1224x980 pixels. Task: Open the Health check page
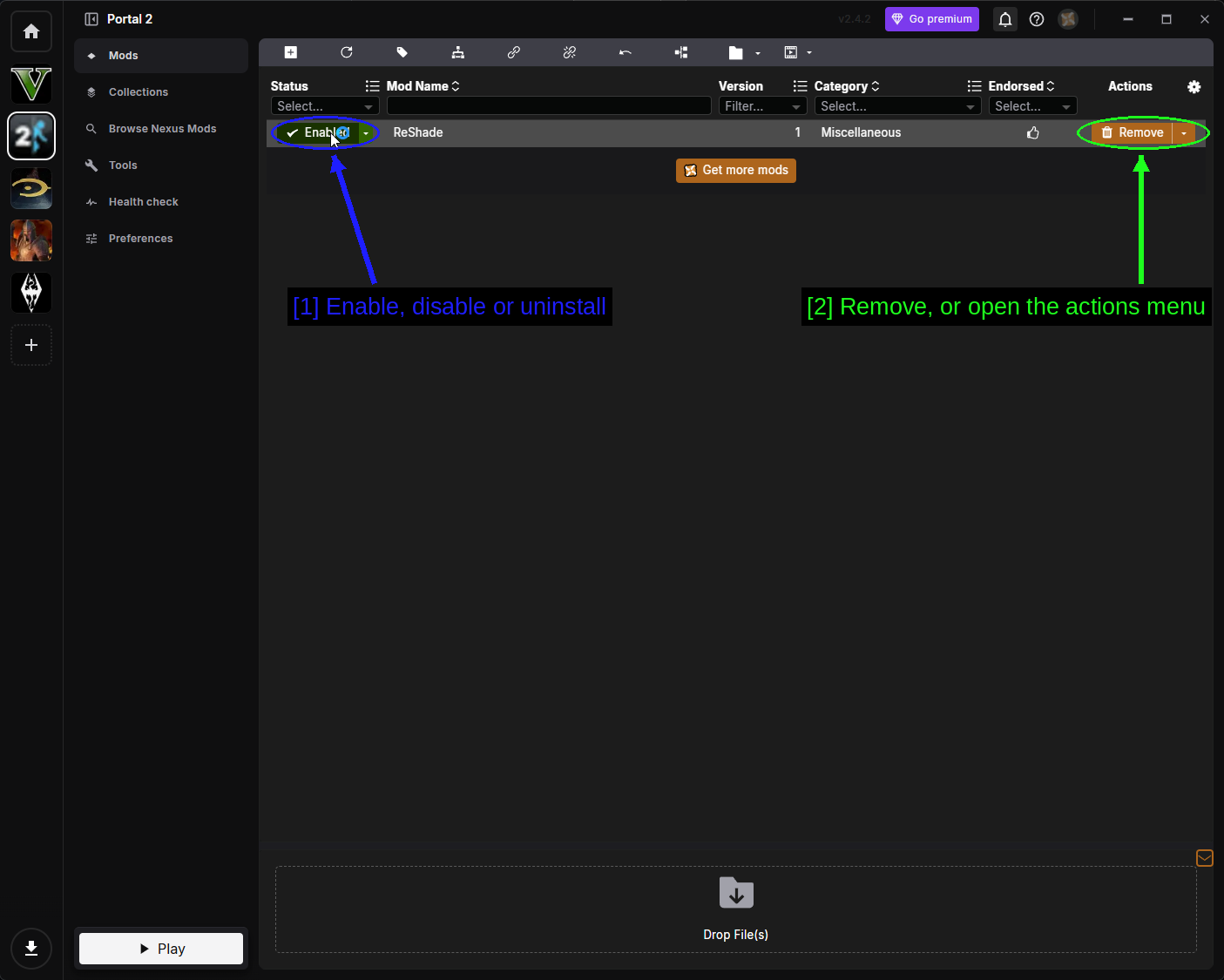click(161, 202)
